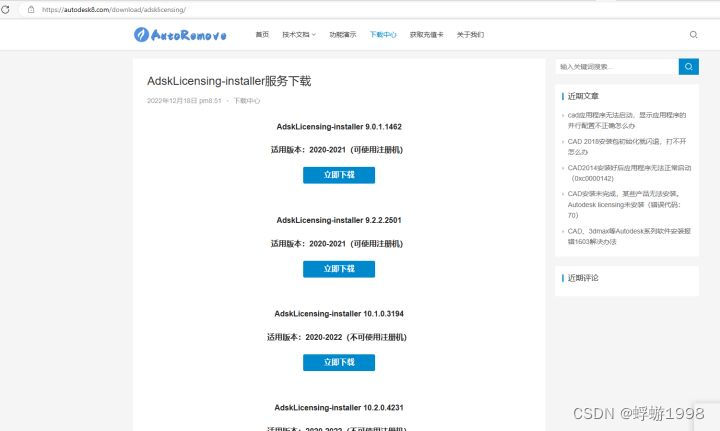720x431 pixels.
Task: Open the header search magnifier icon
Action: [x=693, y=34]
